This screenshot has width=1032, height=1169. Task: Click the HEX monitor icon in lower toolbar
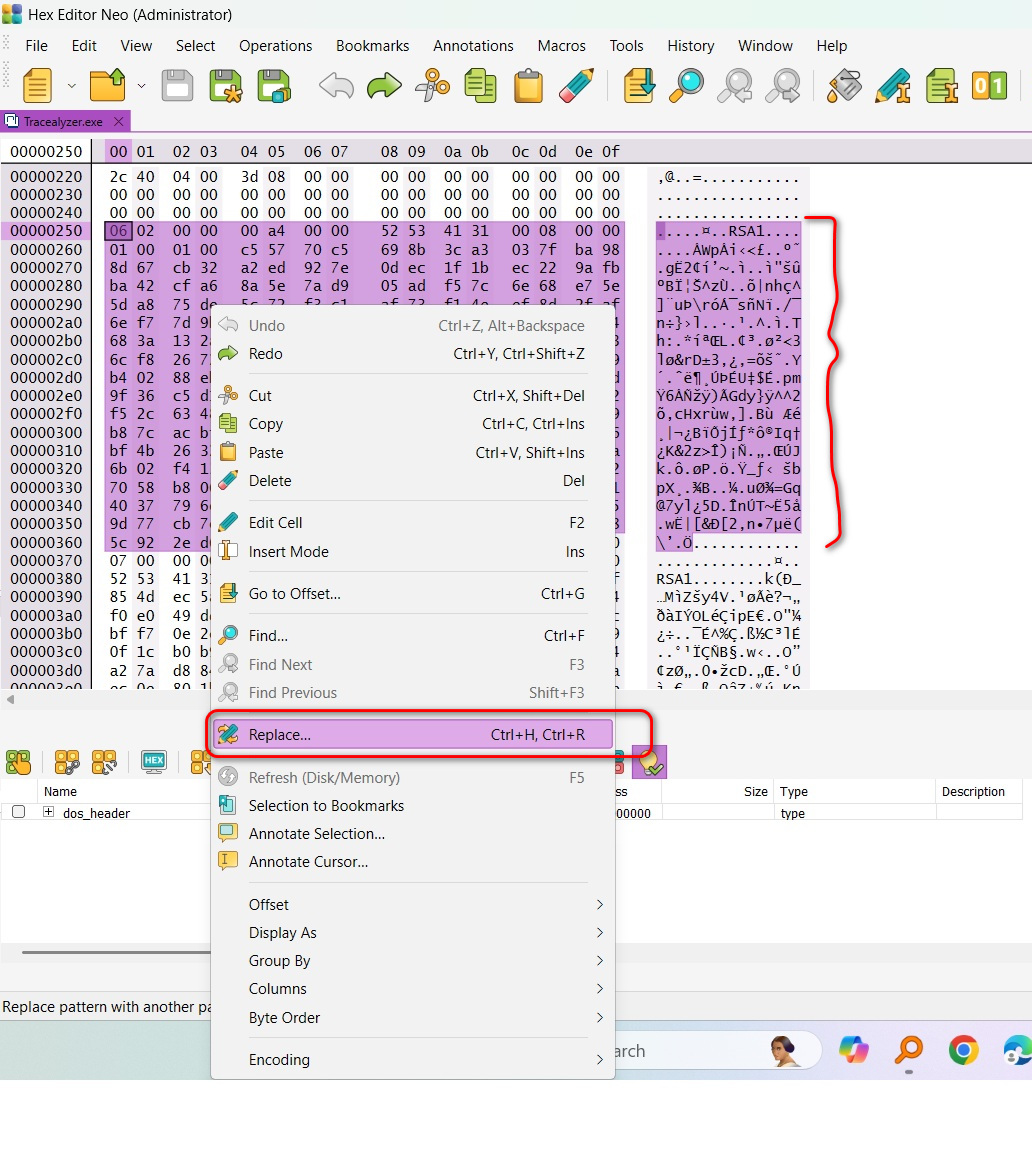point(154,762)
